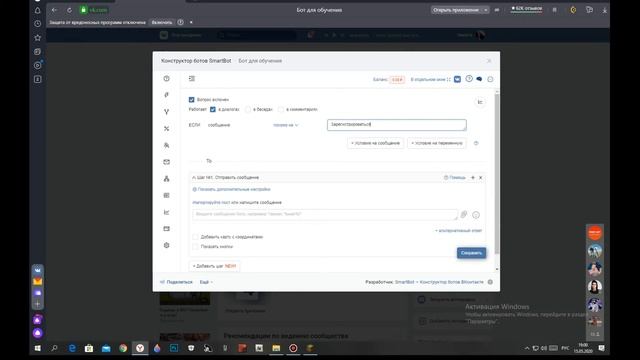
Task: Open the envelope mailing icon in SmartBot sidebar
Action: point(167,162)
